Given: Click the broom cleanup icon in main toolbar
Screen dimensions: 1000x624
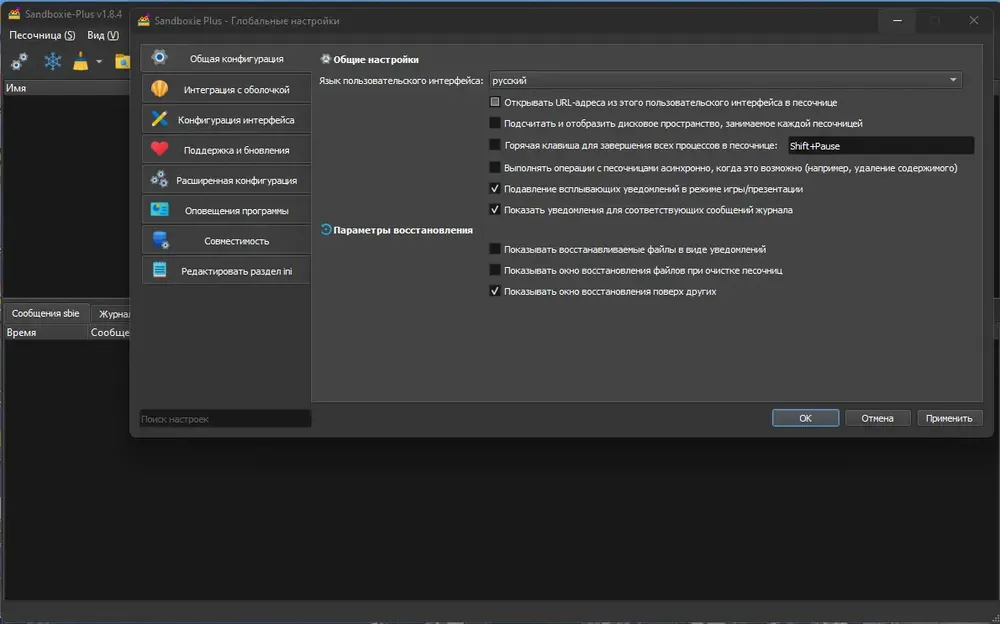Looking at the screenshot, I should pyautogui.click(x=80, y=61).
